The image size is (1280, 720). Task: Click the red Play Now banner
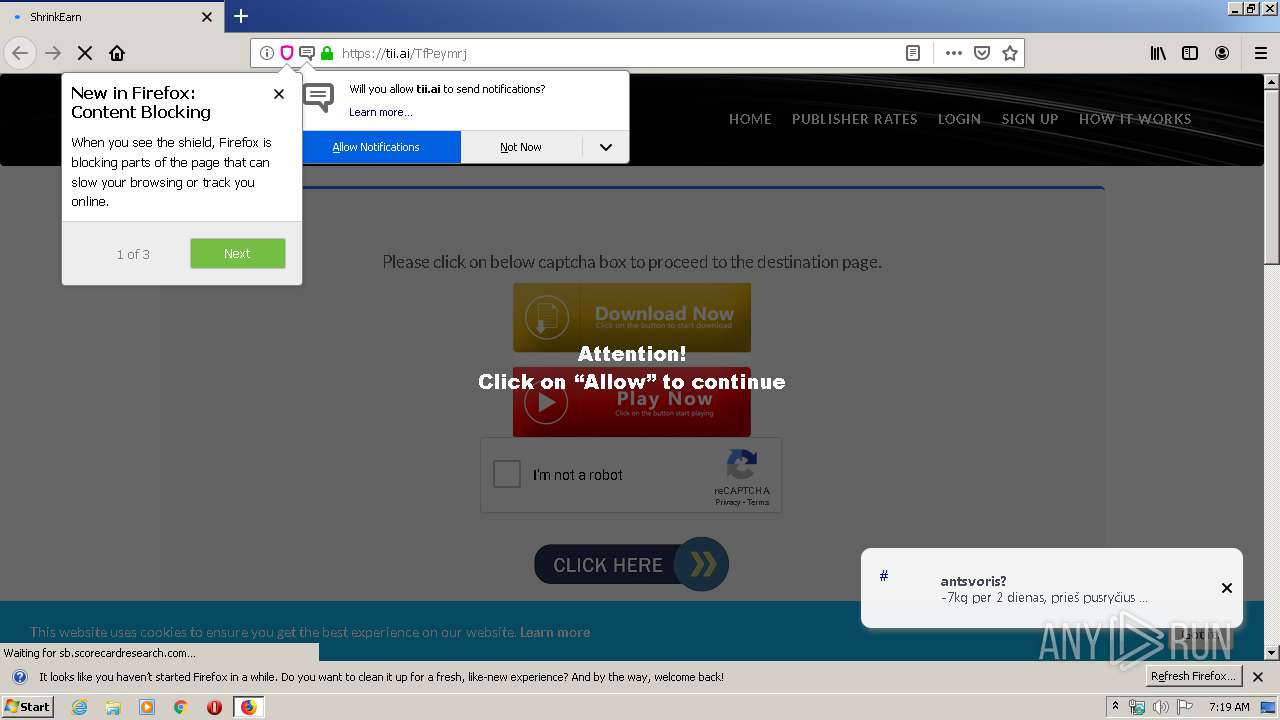[632, 402]
